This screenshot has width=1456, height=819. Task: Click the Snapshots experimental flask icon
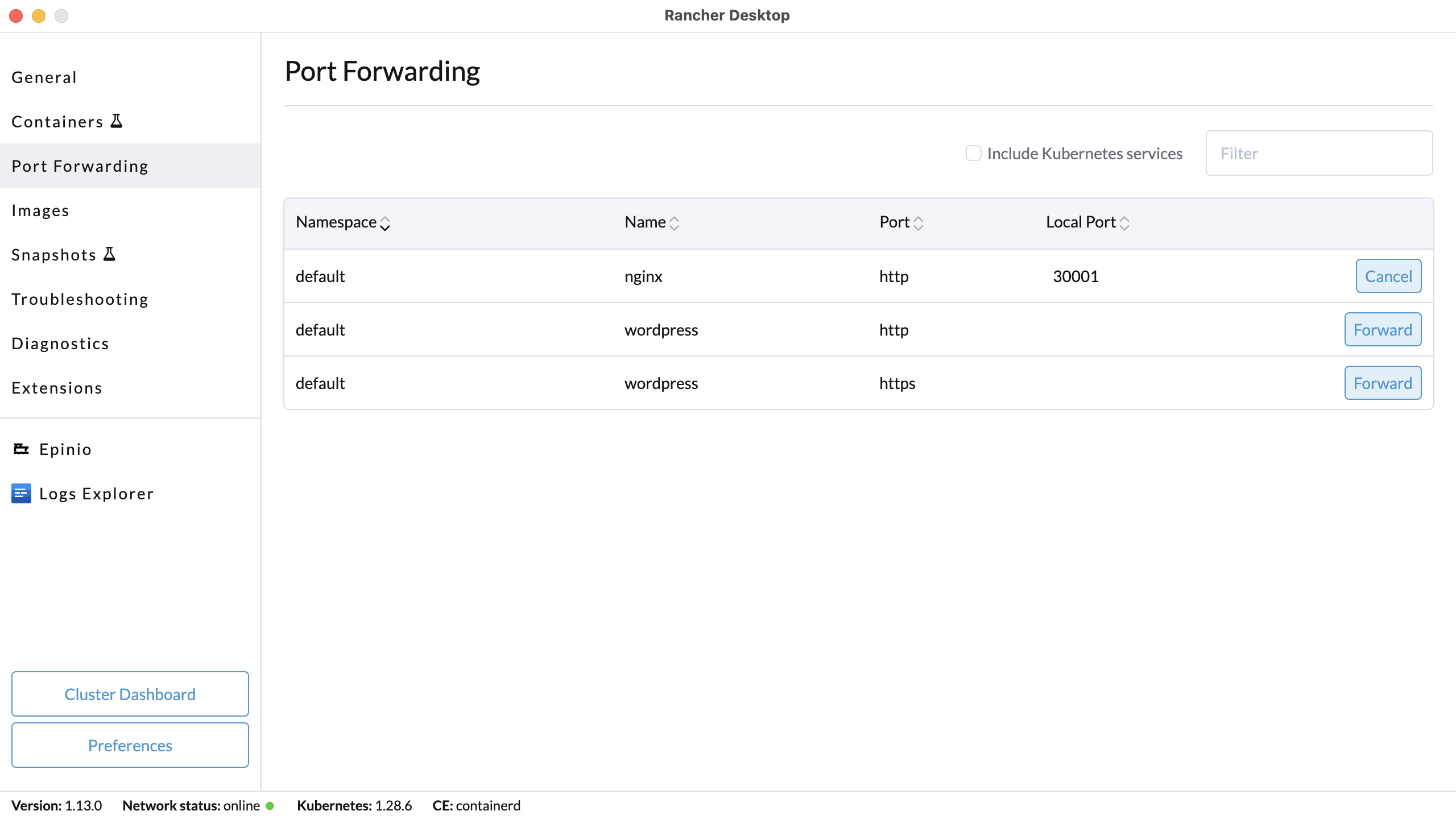click(110, 254)
